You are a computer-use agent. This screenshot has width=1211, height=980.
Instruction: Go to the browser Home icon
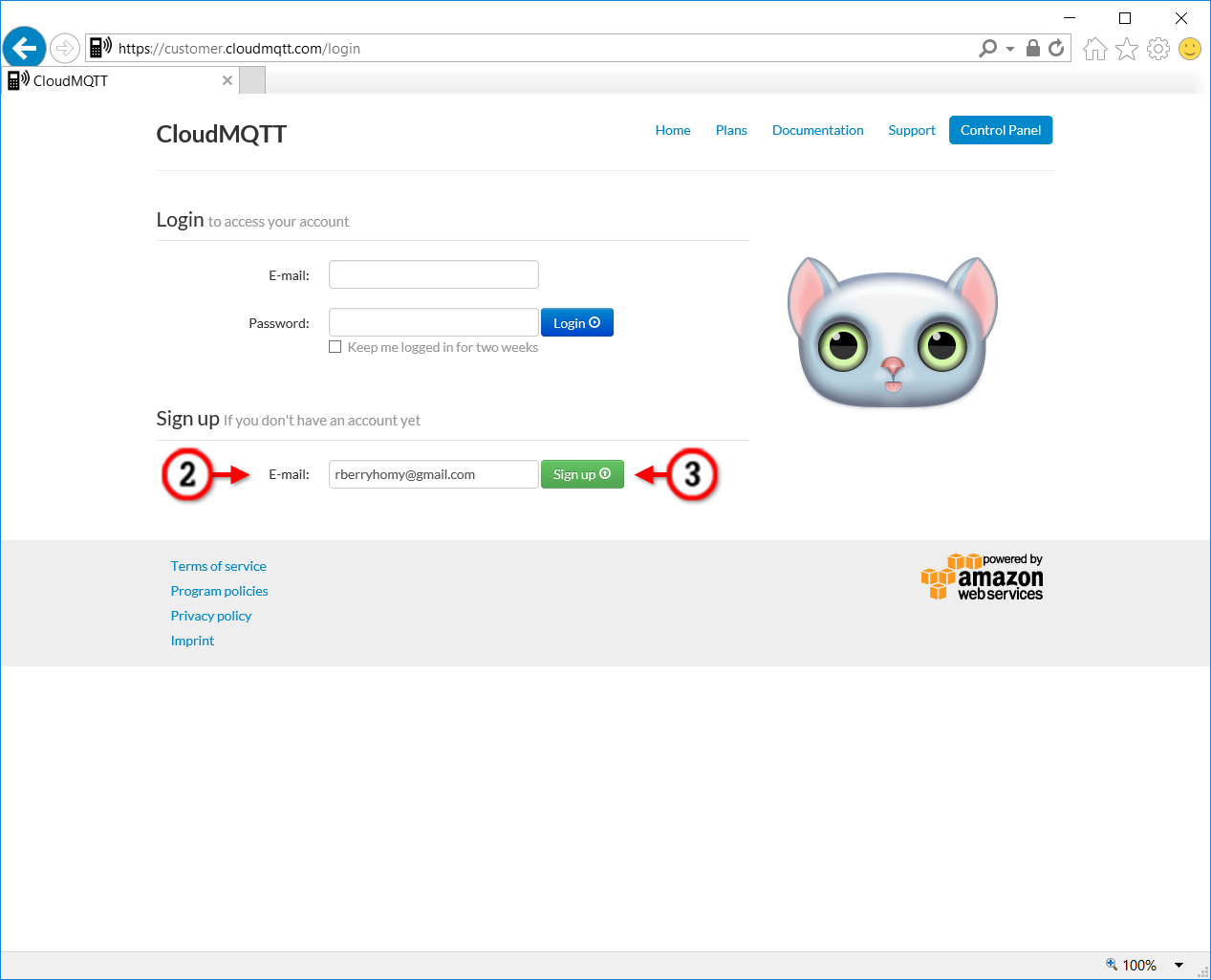(x=1095, y=49)
